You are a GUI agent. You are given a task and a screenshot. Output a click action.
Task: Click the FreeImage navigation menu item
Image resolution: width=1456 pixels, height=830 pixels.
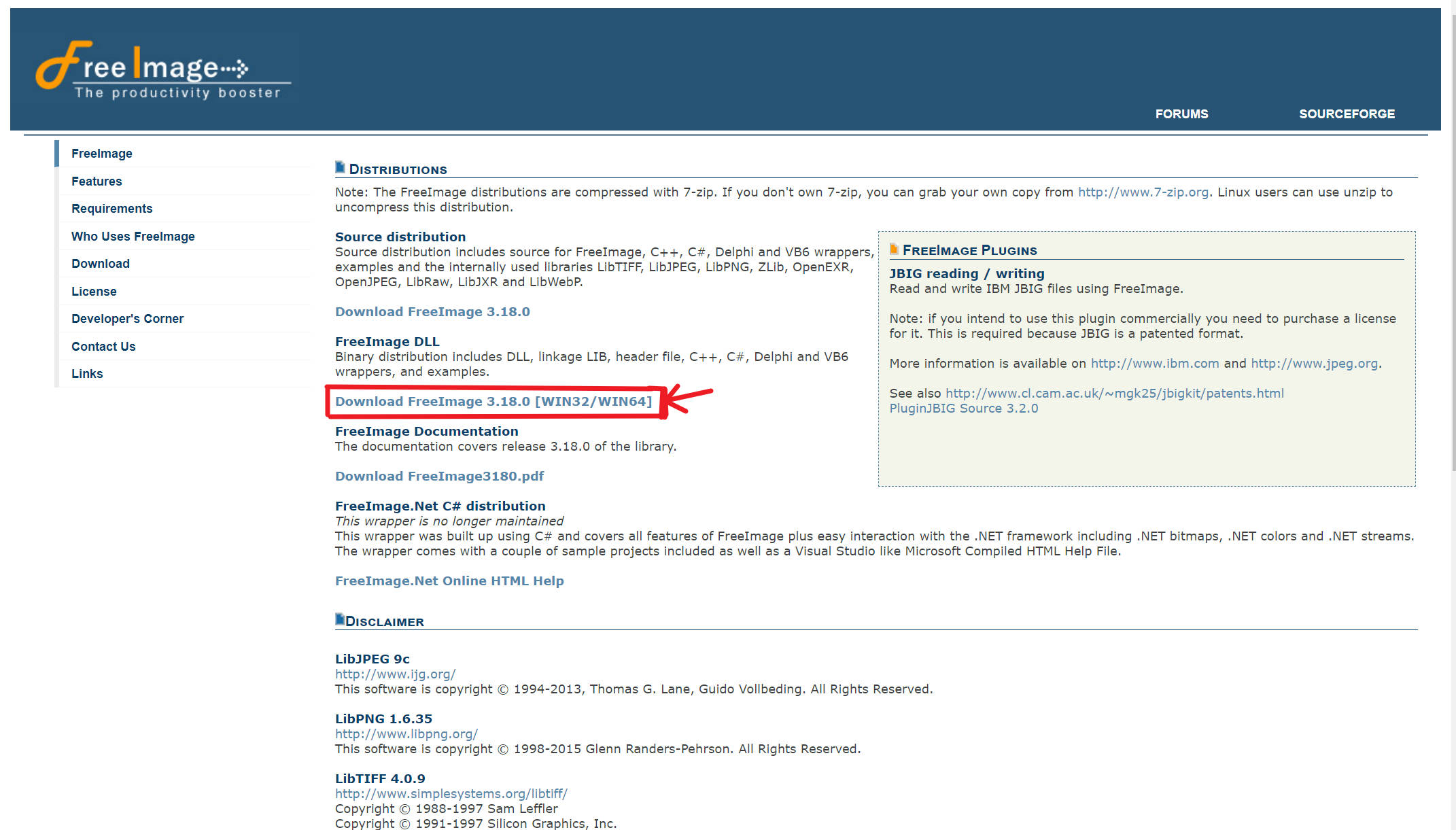101,153
